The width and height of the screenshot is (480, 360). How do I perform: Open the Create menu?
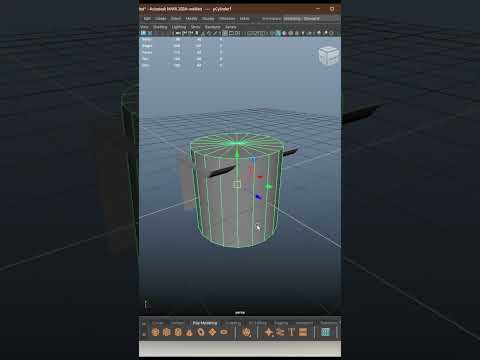161,19
